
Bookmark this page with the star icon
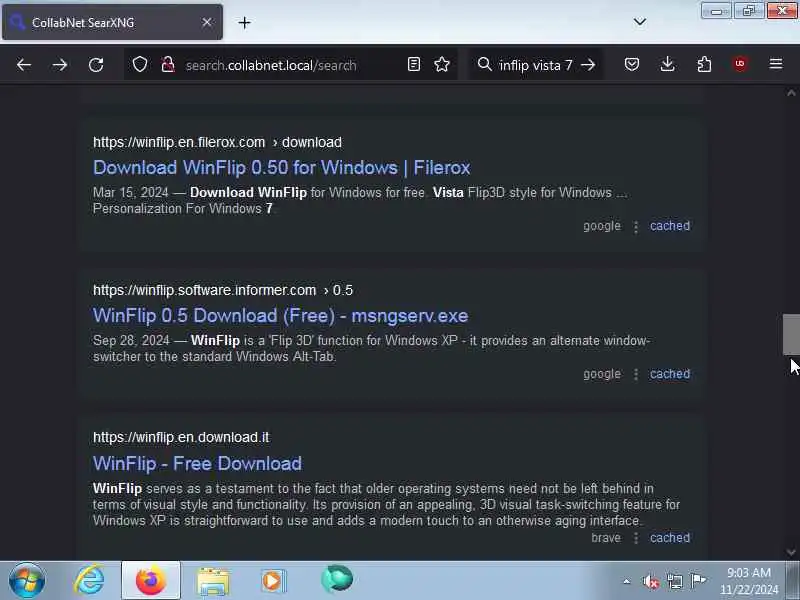pos(442,64)
